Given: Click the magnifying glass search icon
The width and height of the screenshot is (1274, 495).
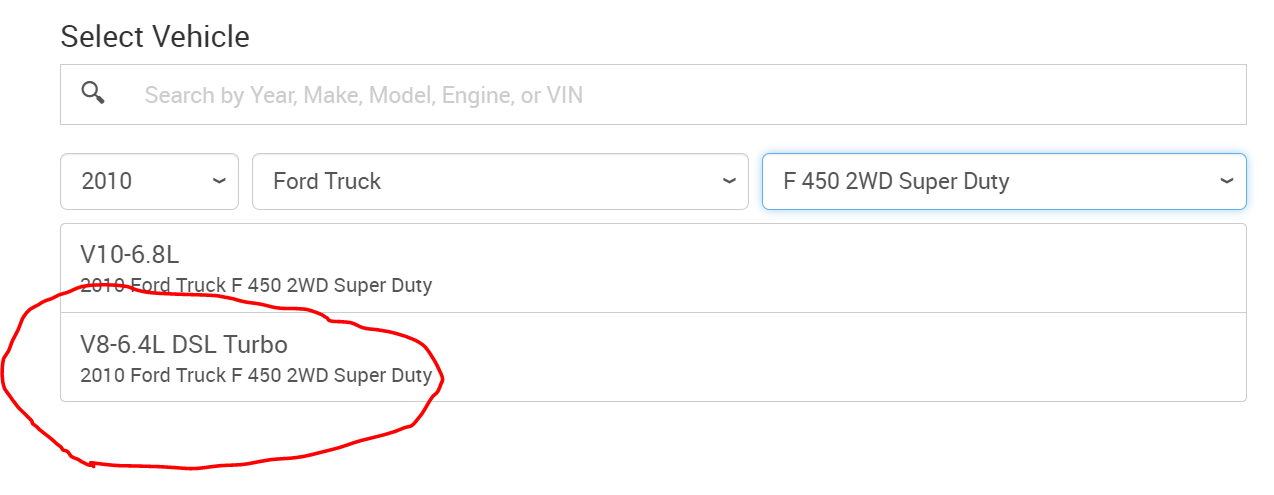Looking at the screenshot, I should 93,94.
